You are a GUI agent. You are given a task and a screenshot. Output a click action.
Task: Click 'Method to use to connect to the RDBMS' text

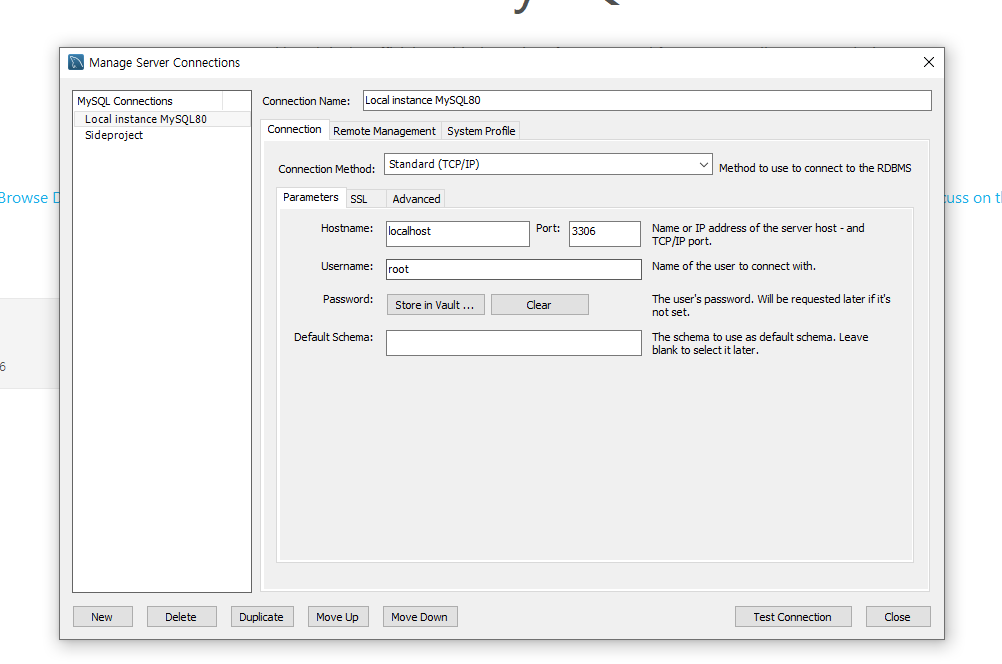point(815,168)
